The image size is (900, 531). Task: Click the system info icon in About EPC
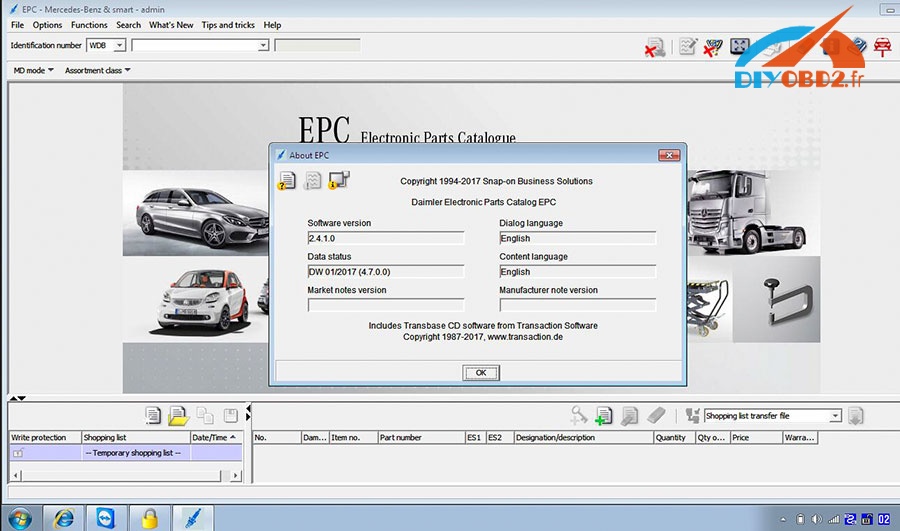tap(339, 180)
